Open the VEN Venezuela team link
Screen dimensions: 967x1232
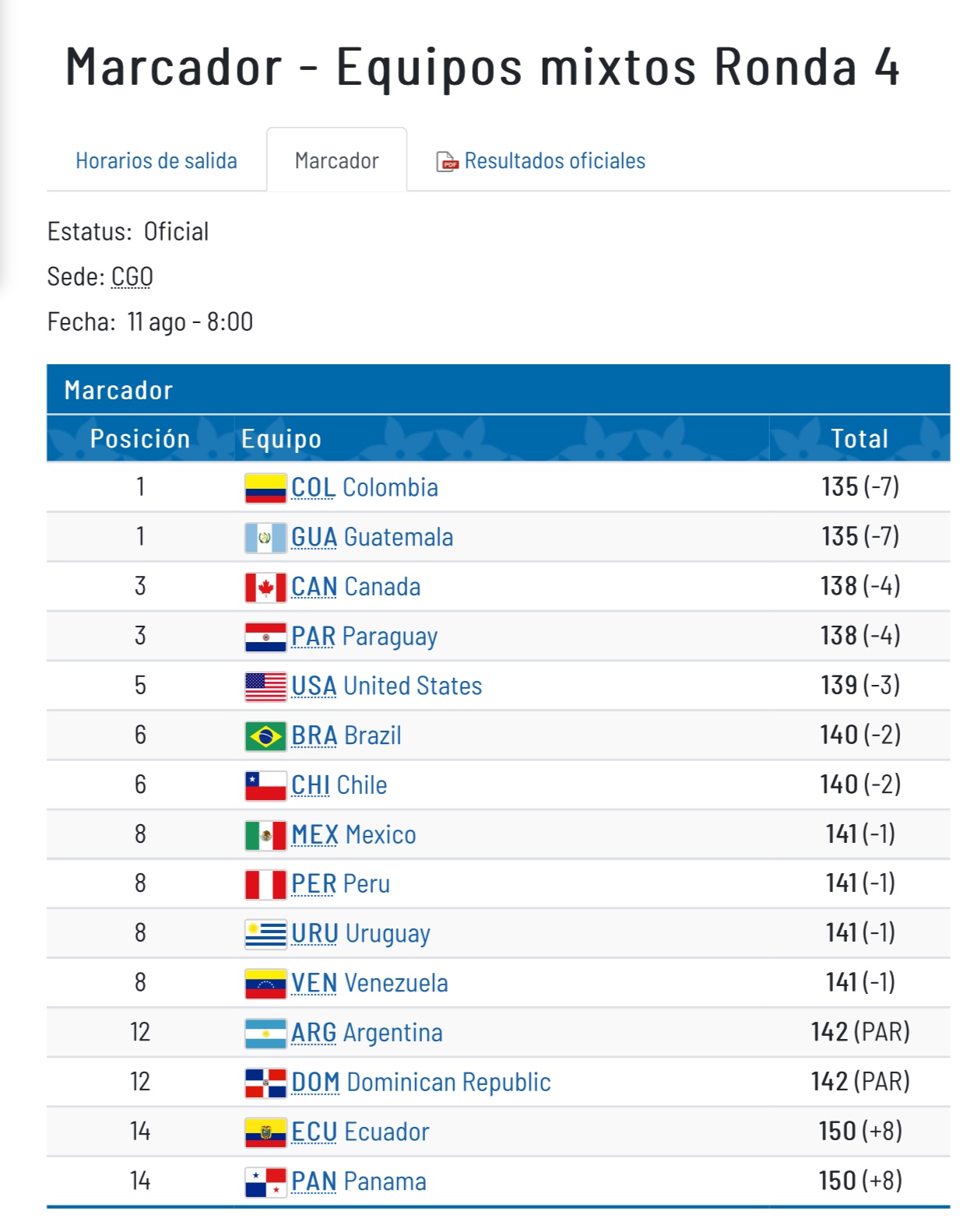[x=369, y=984]
